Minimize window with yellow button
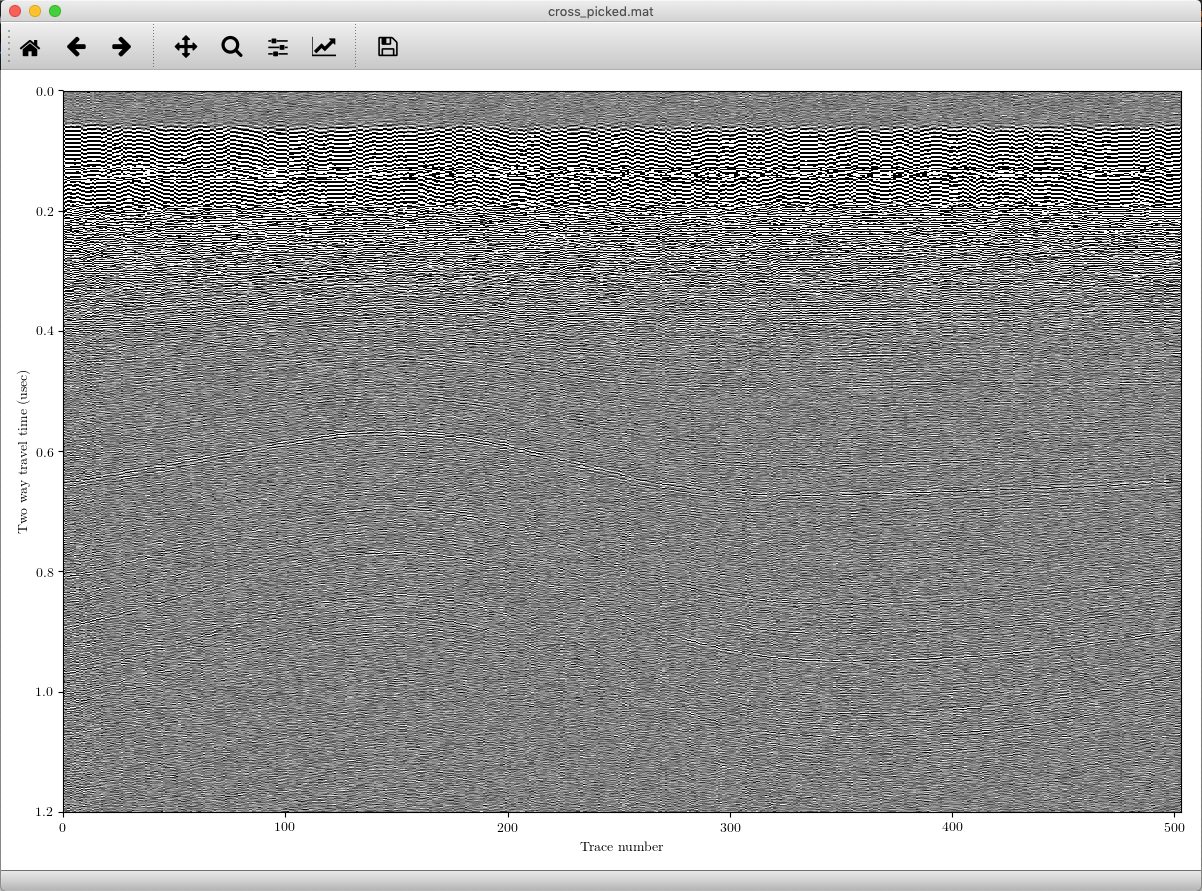The height and width of the screenshot is (891, 1202). pyautogui.click(x=34, y=11)
